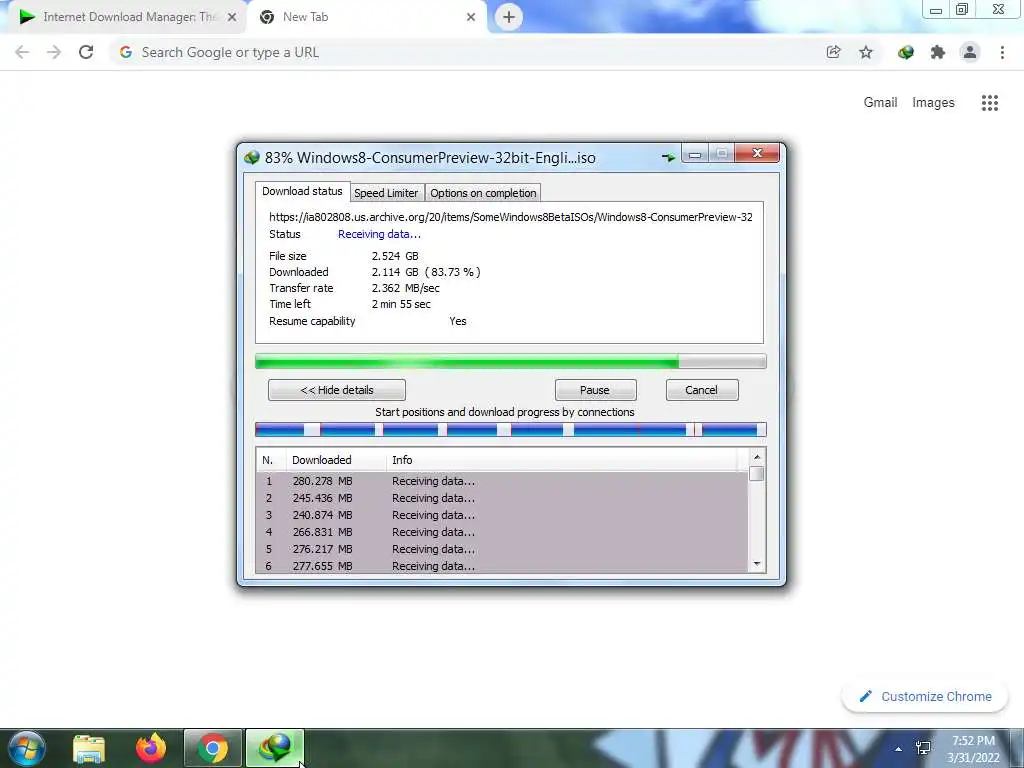The width and height of the screenshot is (1024, 768).
Task: Click the IDM extension icon in Chrome toolbar
Action: click(906, 52)
